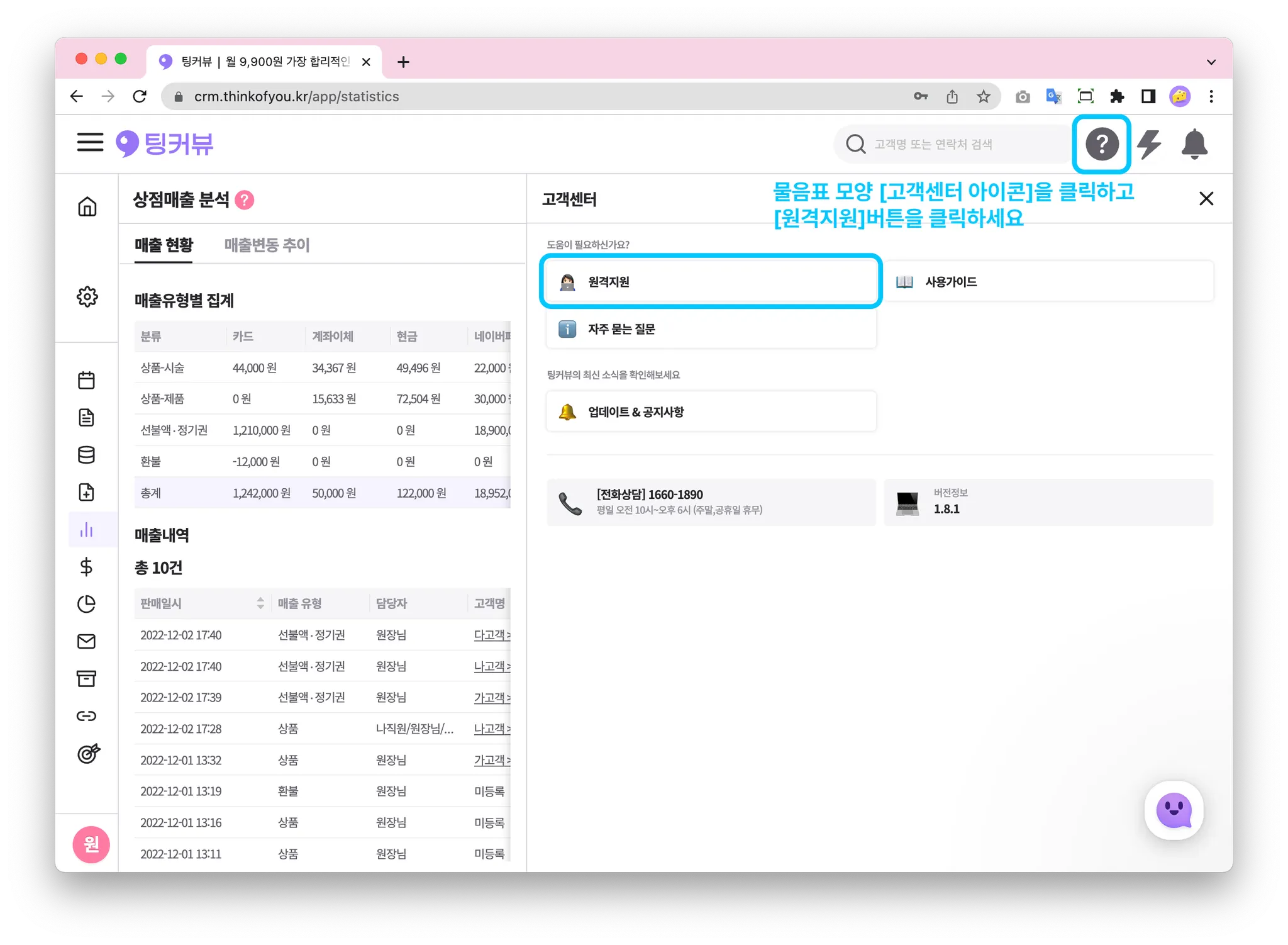Open the home icon in the sidebar

(x=87, y=206)
